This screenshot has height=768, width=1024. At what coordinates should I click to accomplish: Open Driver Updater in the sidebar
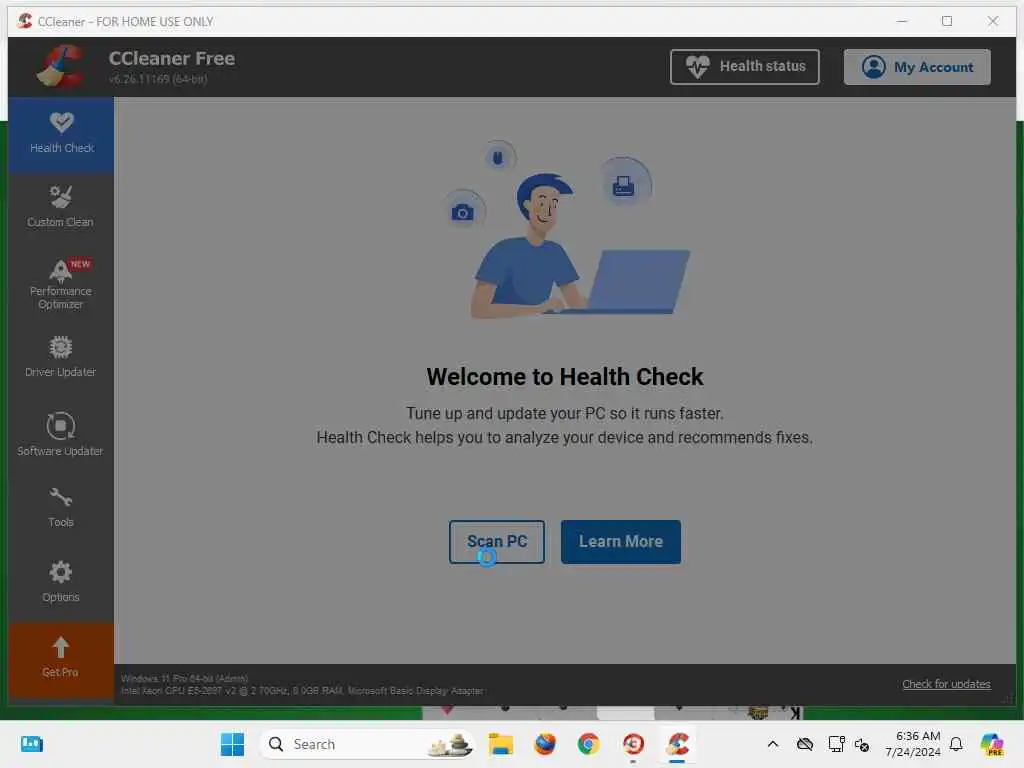pyautogui.click(x=61, y=356)
